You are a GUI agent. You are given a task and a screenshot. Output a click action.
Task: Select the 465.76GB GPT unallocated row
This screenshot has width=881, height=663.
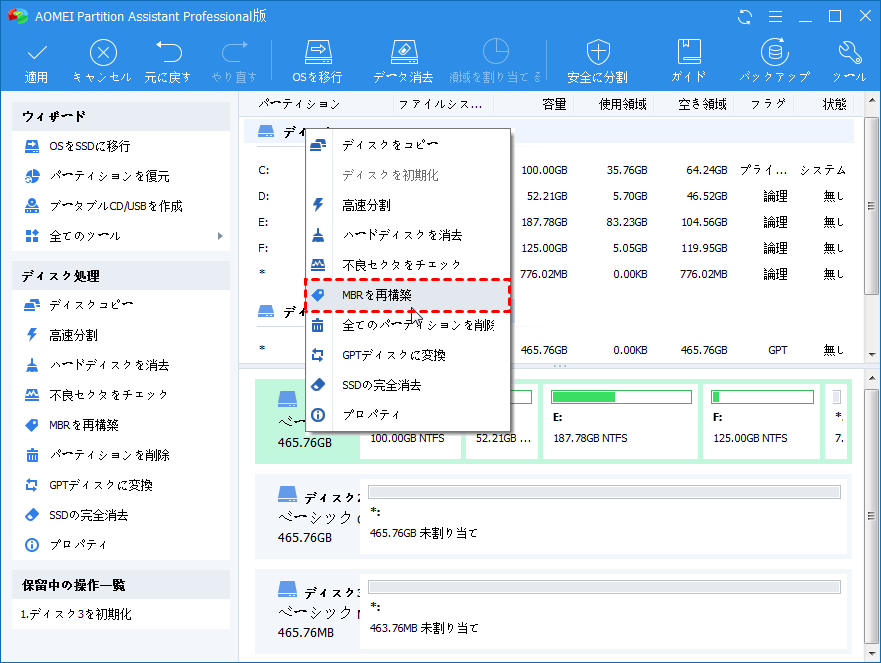550,350
